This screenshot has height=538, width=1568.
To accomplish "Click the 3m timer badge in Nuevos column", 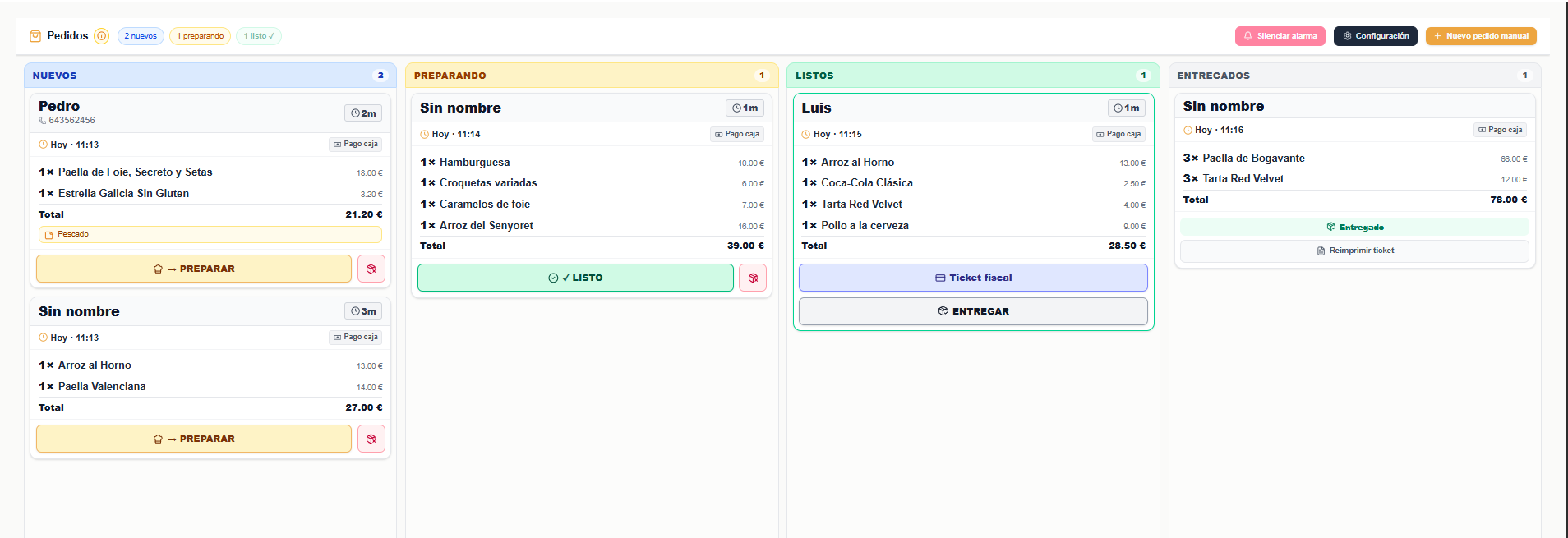I will point(363,311).
